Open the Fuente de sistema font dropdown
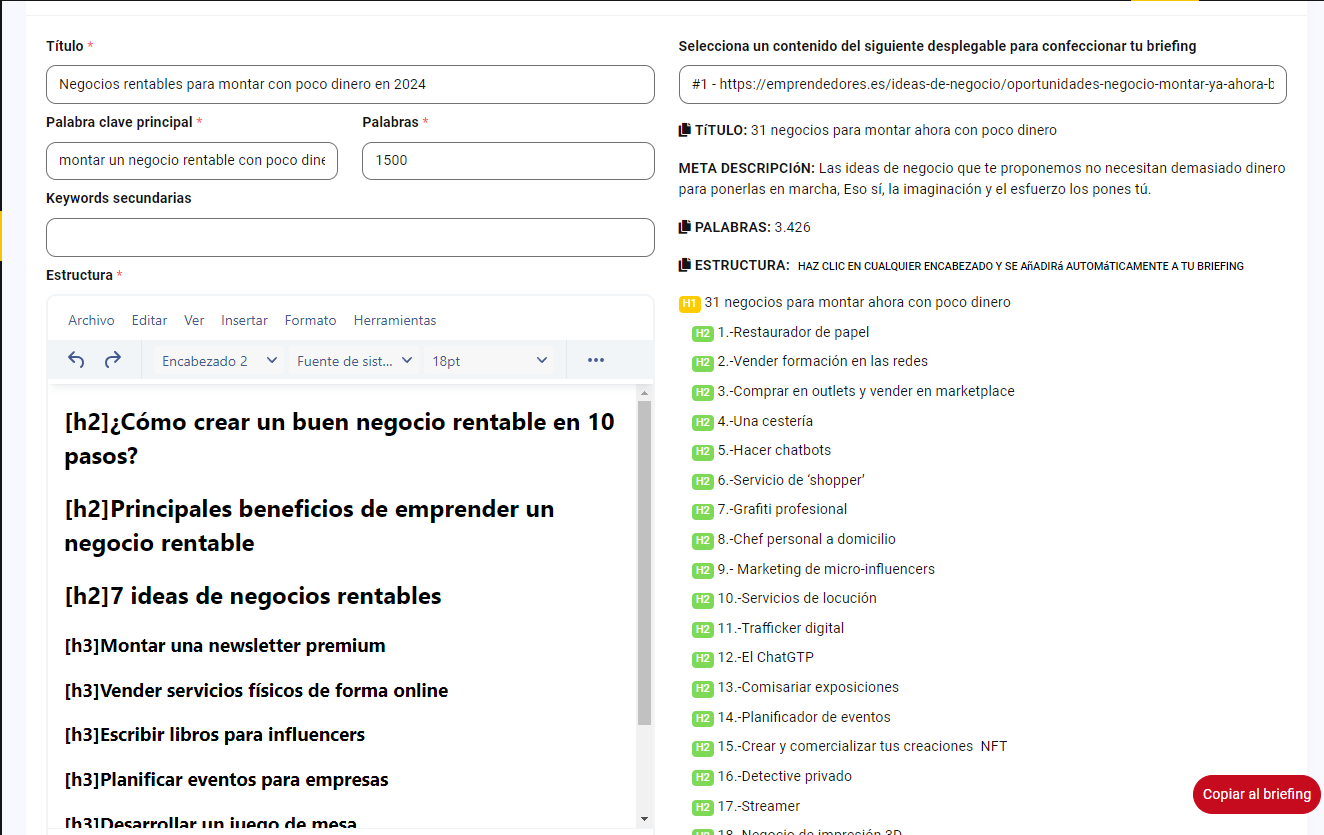 354,360
